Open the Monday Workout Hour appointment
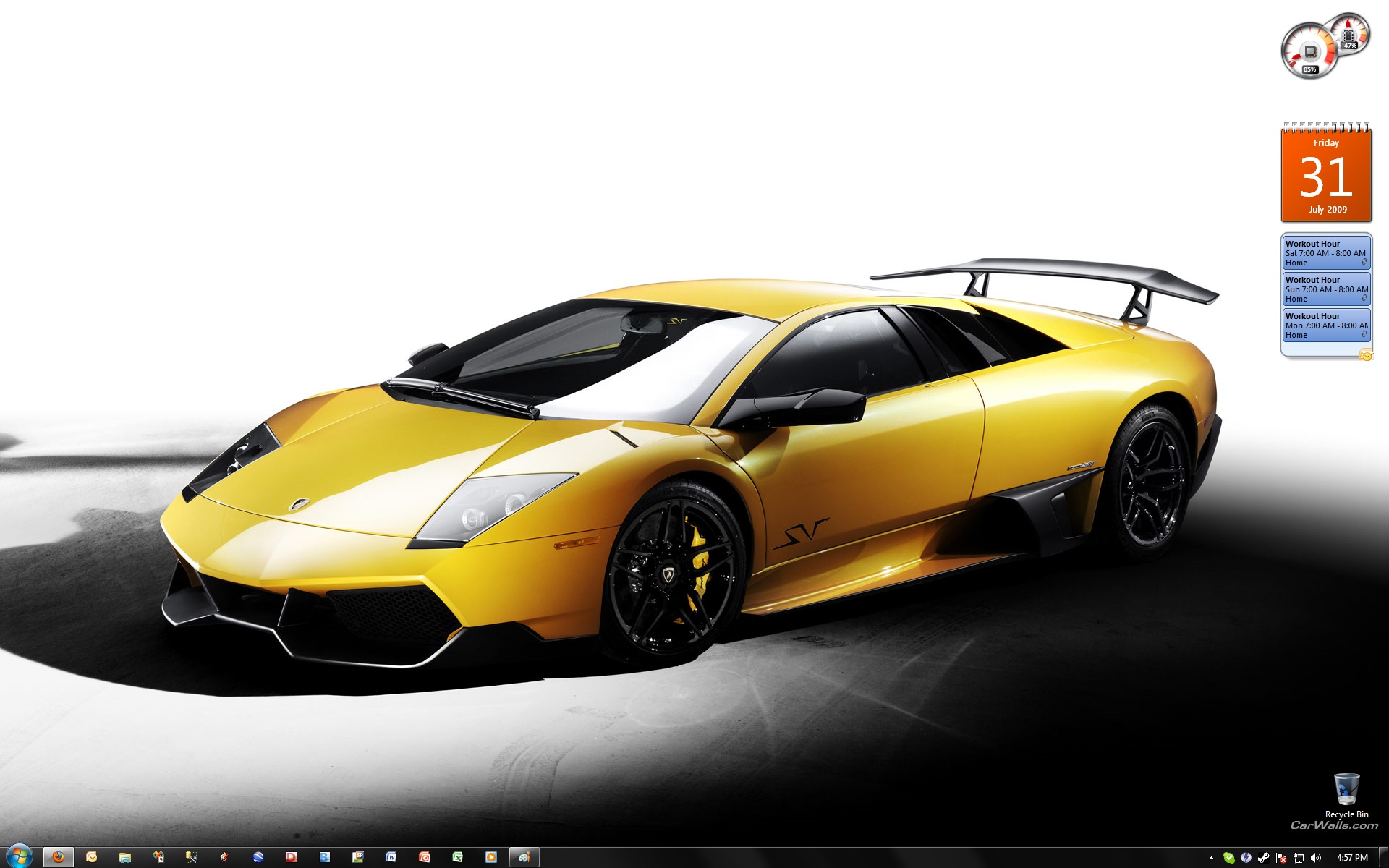Image resolution: width=1389 pixels, height=868 pixels. pos(1325,325)
